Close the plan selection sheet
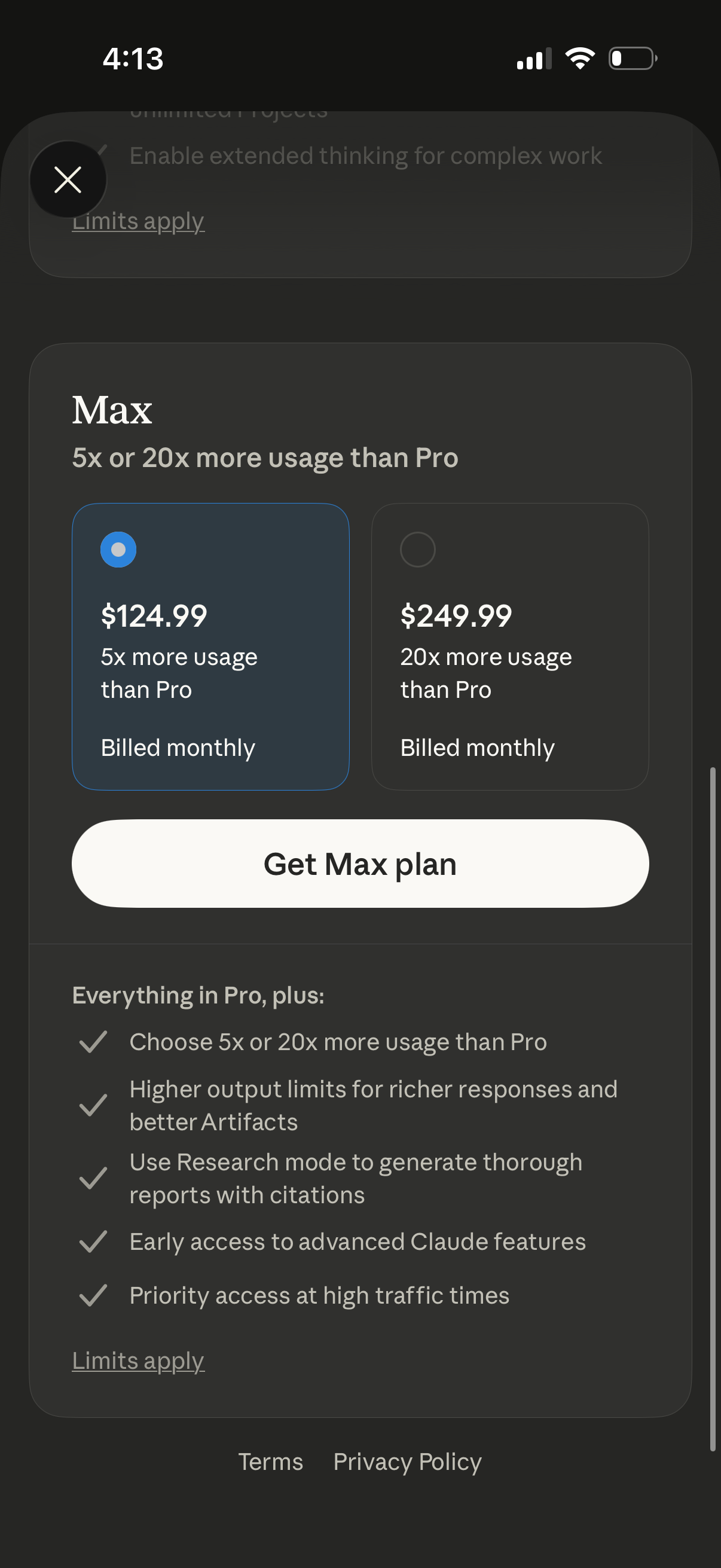Viewport: 721px width, 1568px height. (68, 179)
